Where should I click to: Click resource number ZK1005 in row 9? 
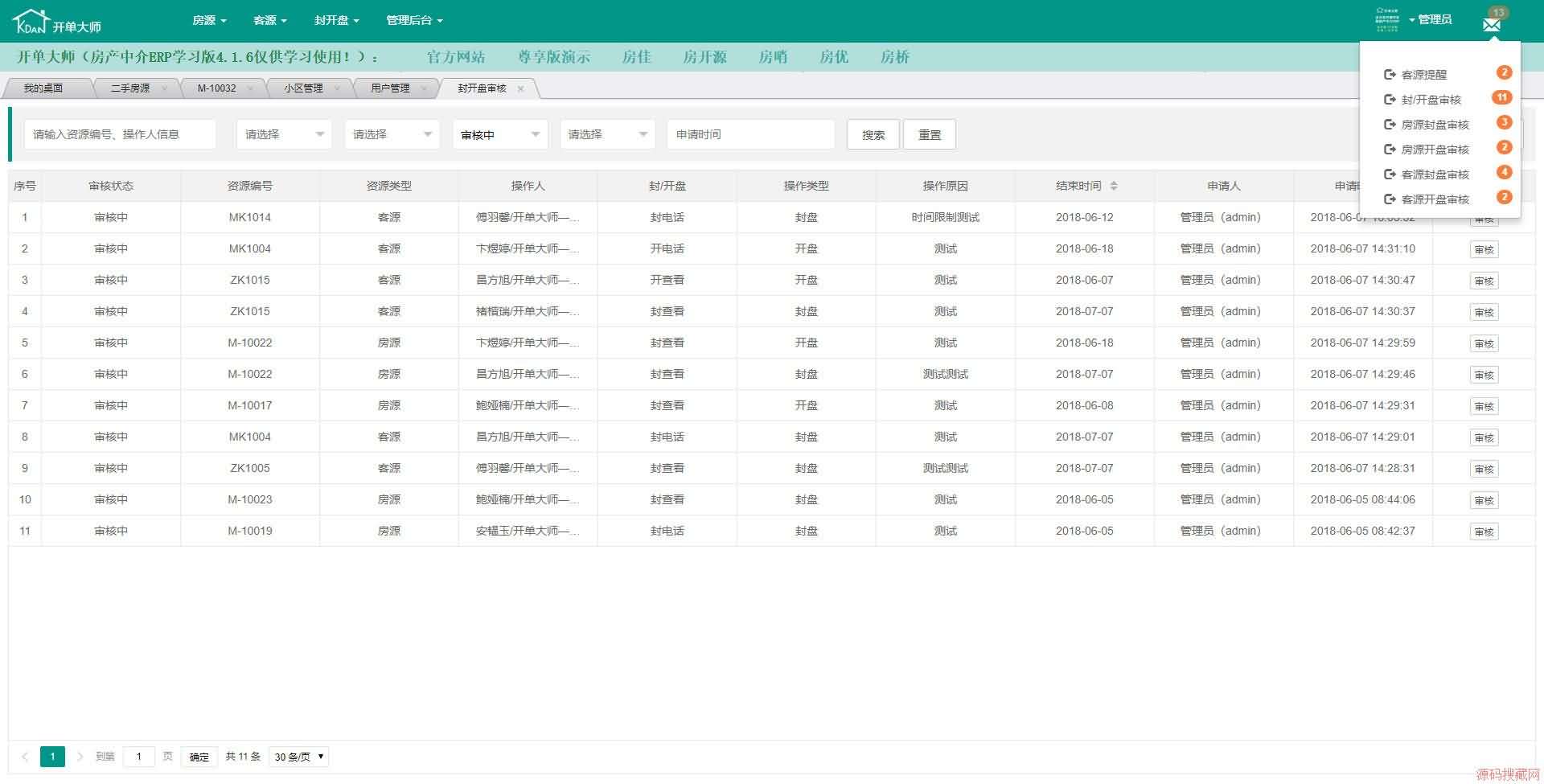250,469
